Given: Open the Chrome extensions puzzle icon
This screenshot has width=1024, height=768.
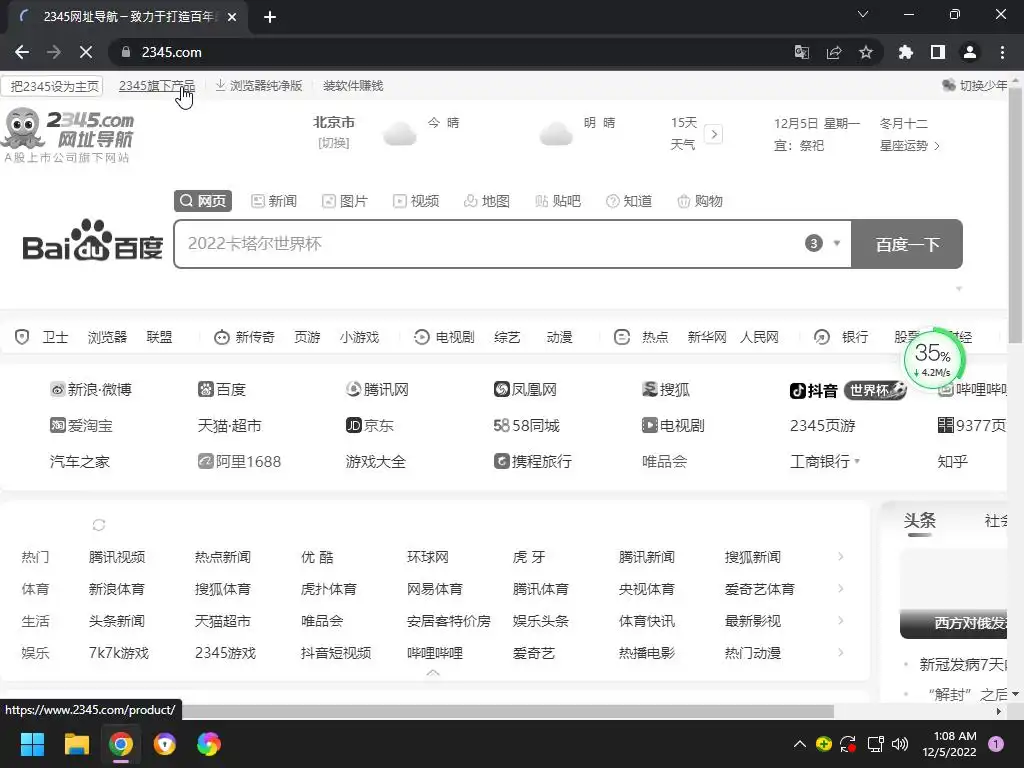Looking at the screenshot, I should 906,52.
